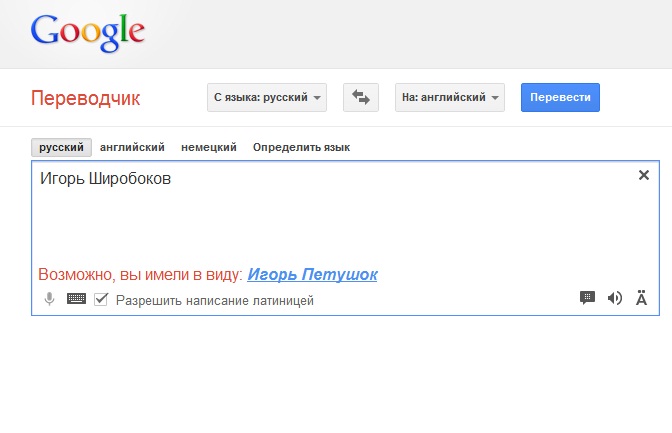Click the microphone voice input icon
Image resolution: width=672 pixels, height=433 pixels.
click(x=50, y=299)
